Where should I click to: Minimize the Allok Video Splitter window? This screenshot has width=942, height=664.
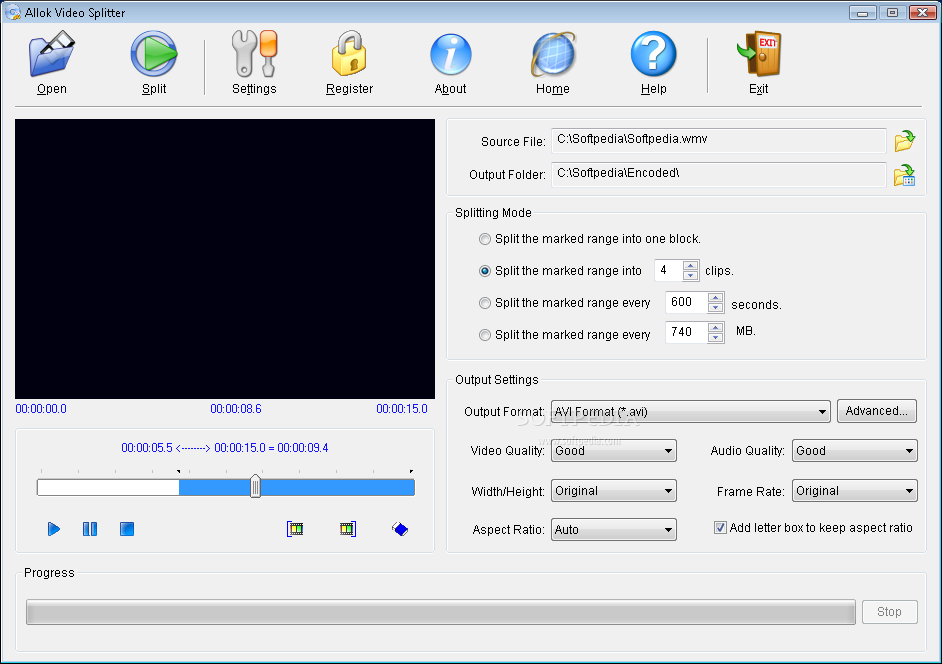[863, 13]
